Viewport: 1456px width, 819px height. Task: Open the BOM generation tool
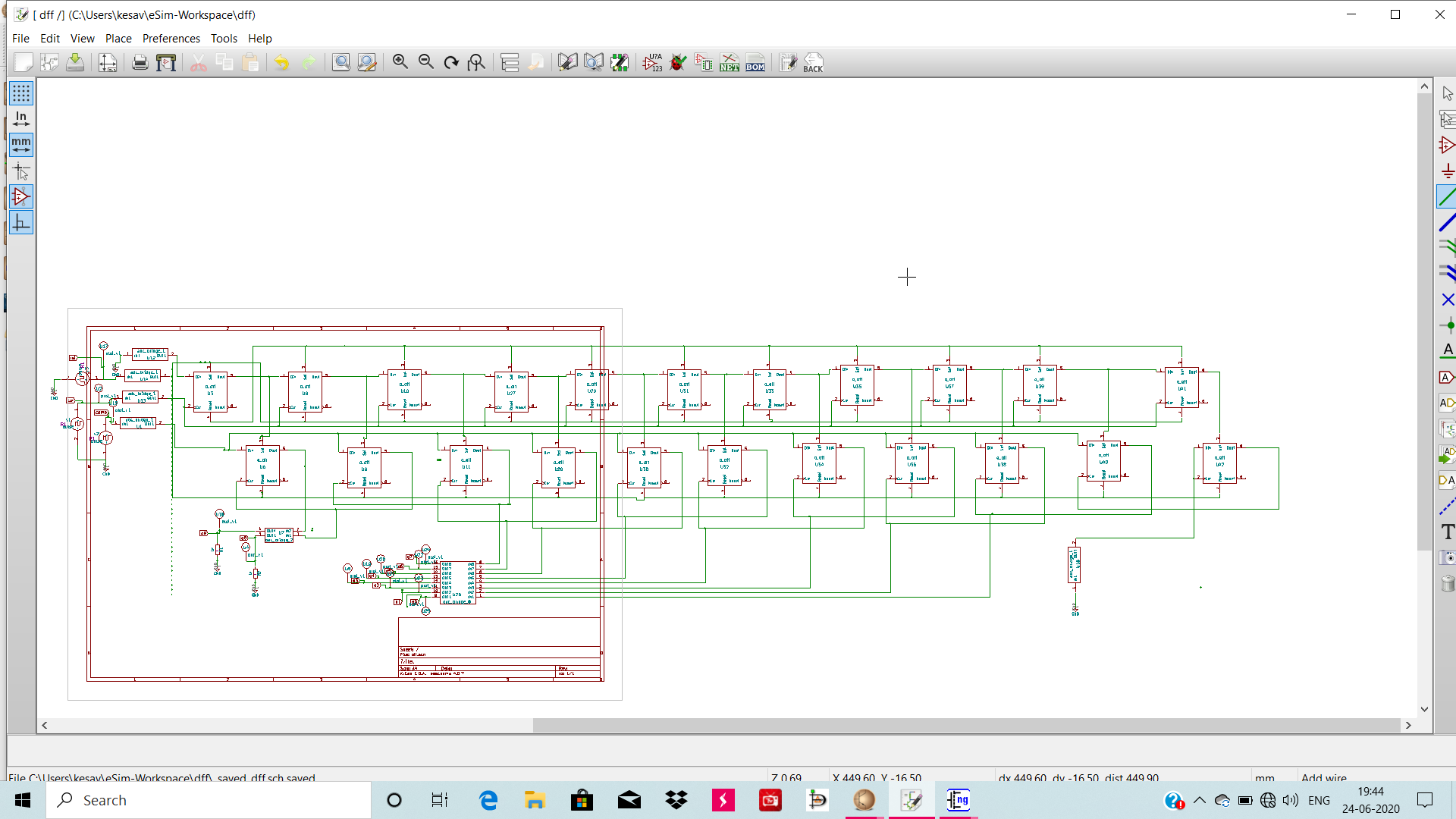pyautogui.click(x=755, y=63)
